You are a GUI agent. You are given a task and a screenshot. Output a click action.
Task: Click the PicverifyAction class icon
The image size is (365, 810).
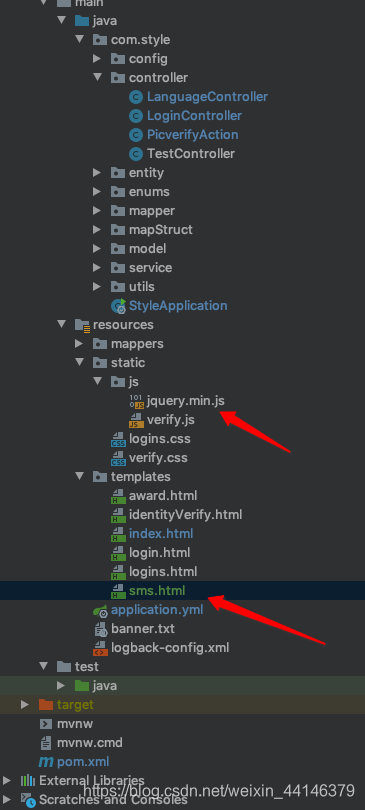[x=136, y=135]
